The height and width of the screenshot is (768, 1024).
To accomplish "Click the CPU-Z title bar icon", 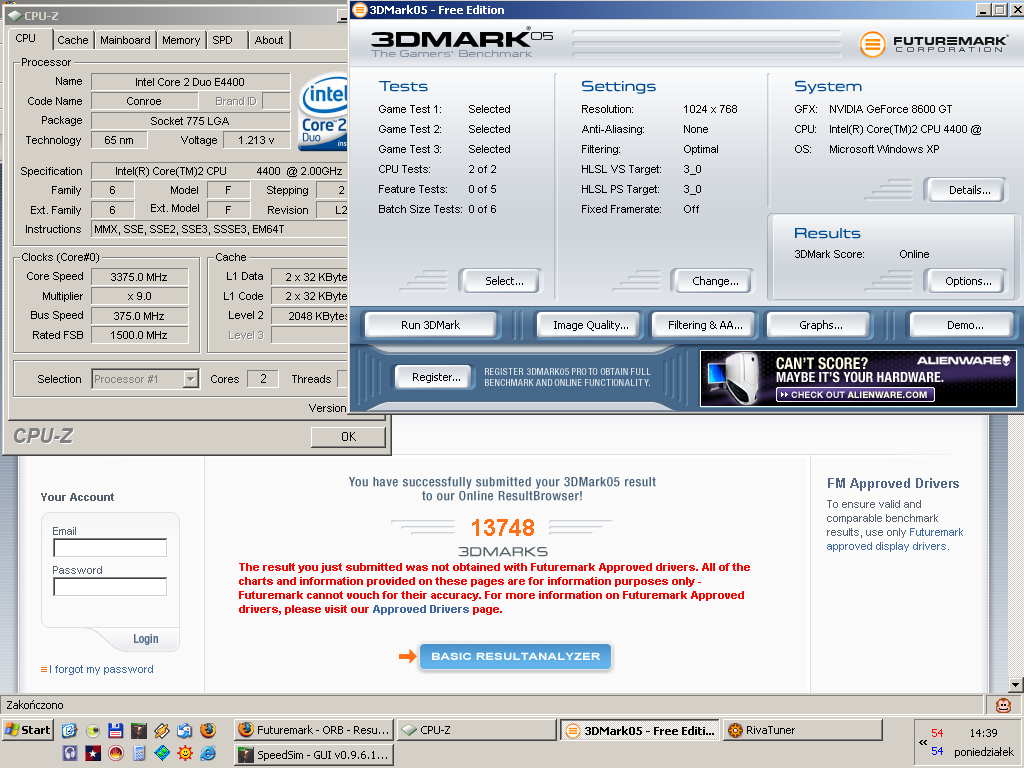I will (x=14, y=16).
